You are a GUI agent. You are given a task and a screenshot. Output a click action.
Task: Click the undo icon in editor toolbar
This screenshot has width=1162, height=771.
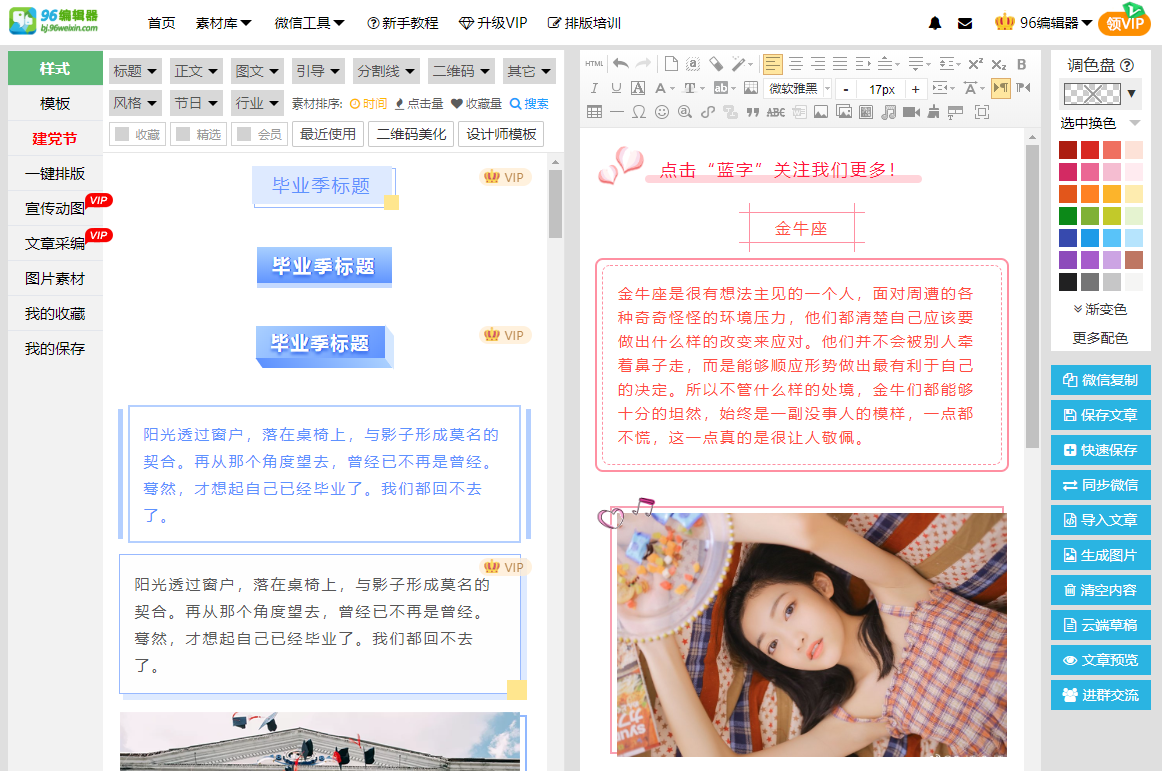click(619, 63)
